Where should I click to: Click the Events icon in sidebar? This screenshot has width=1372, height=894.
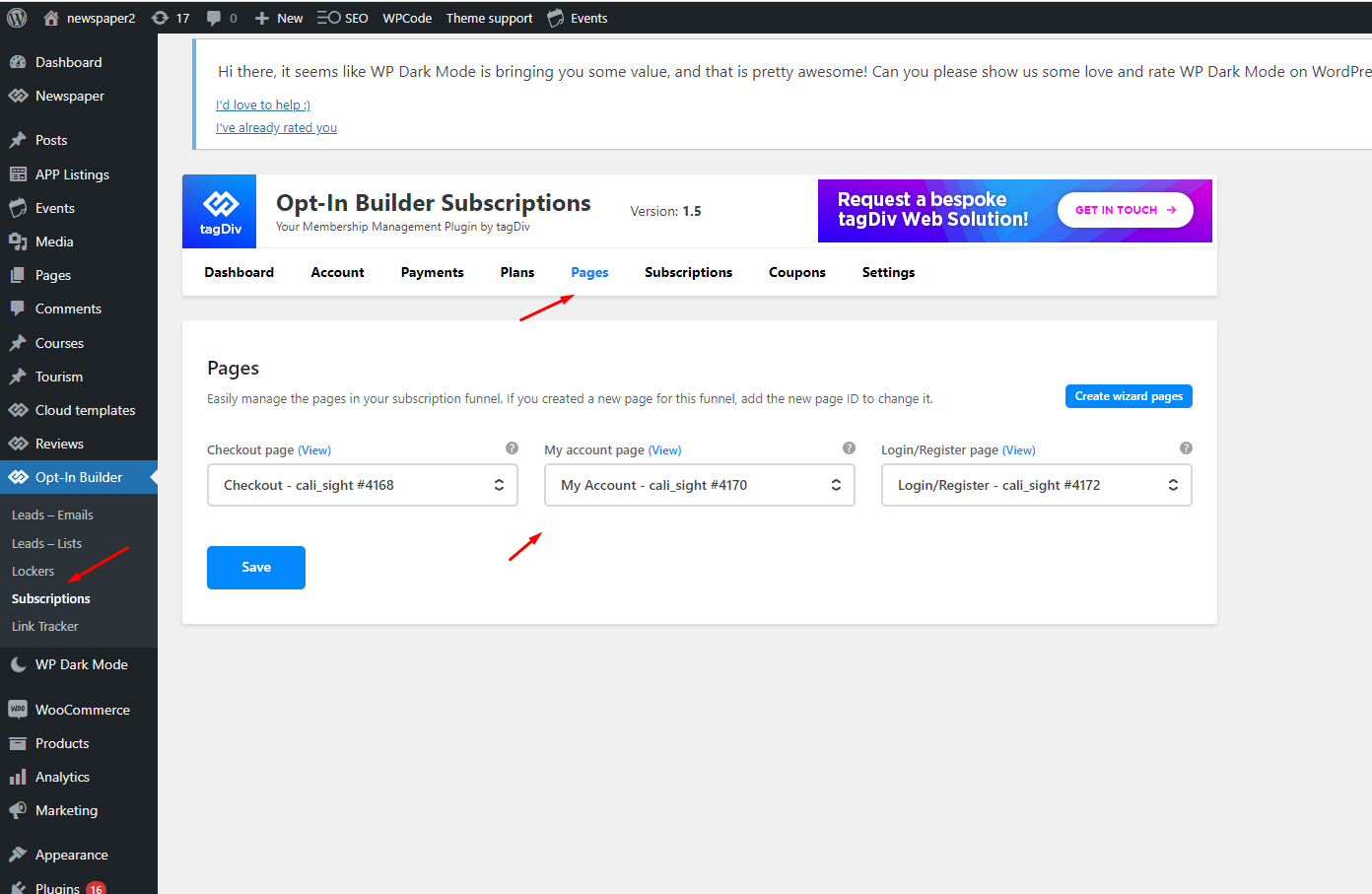18,208
